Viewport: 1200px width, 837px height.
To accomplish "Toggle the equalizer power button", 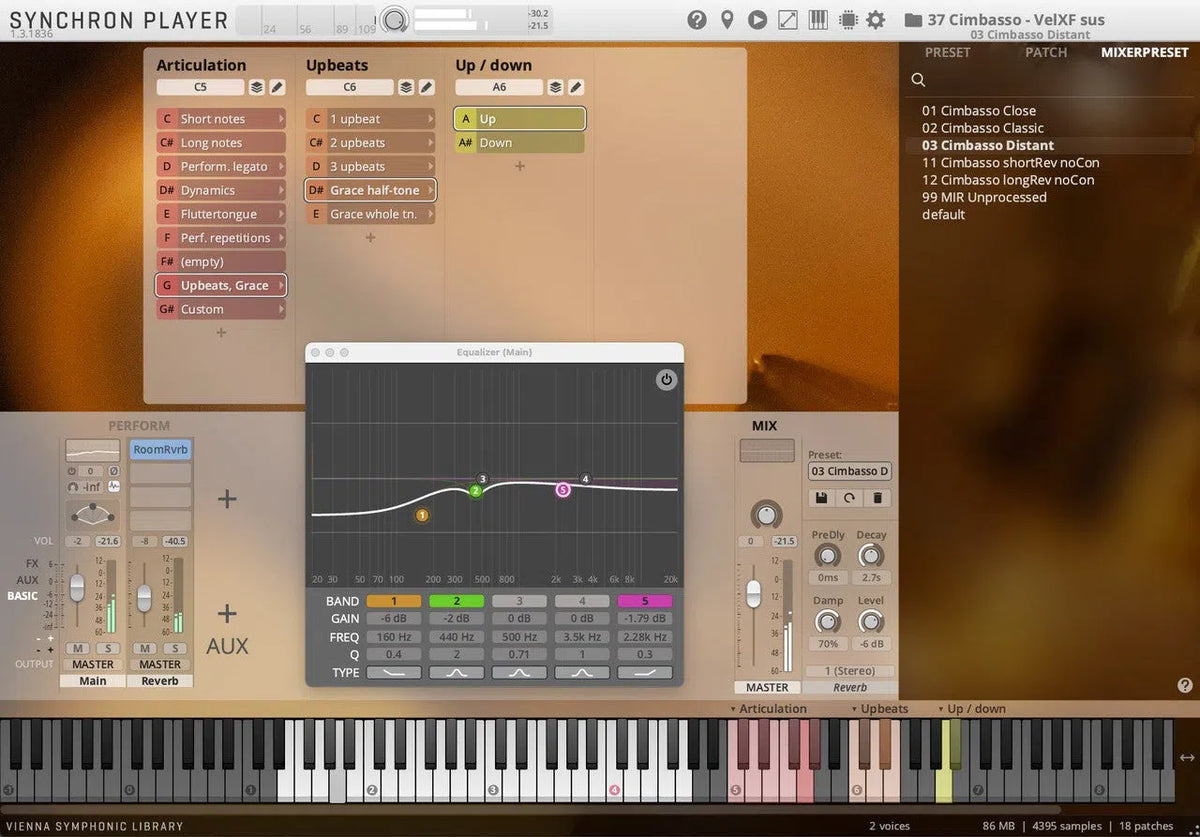I will (666, 380).
